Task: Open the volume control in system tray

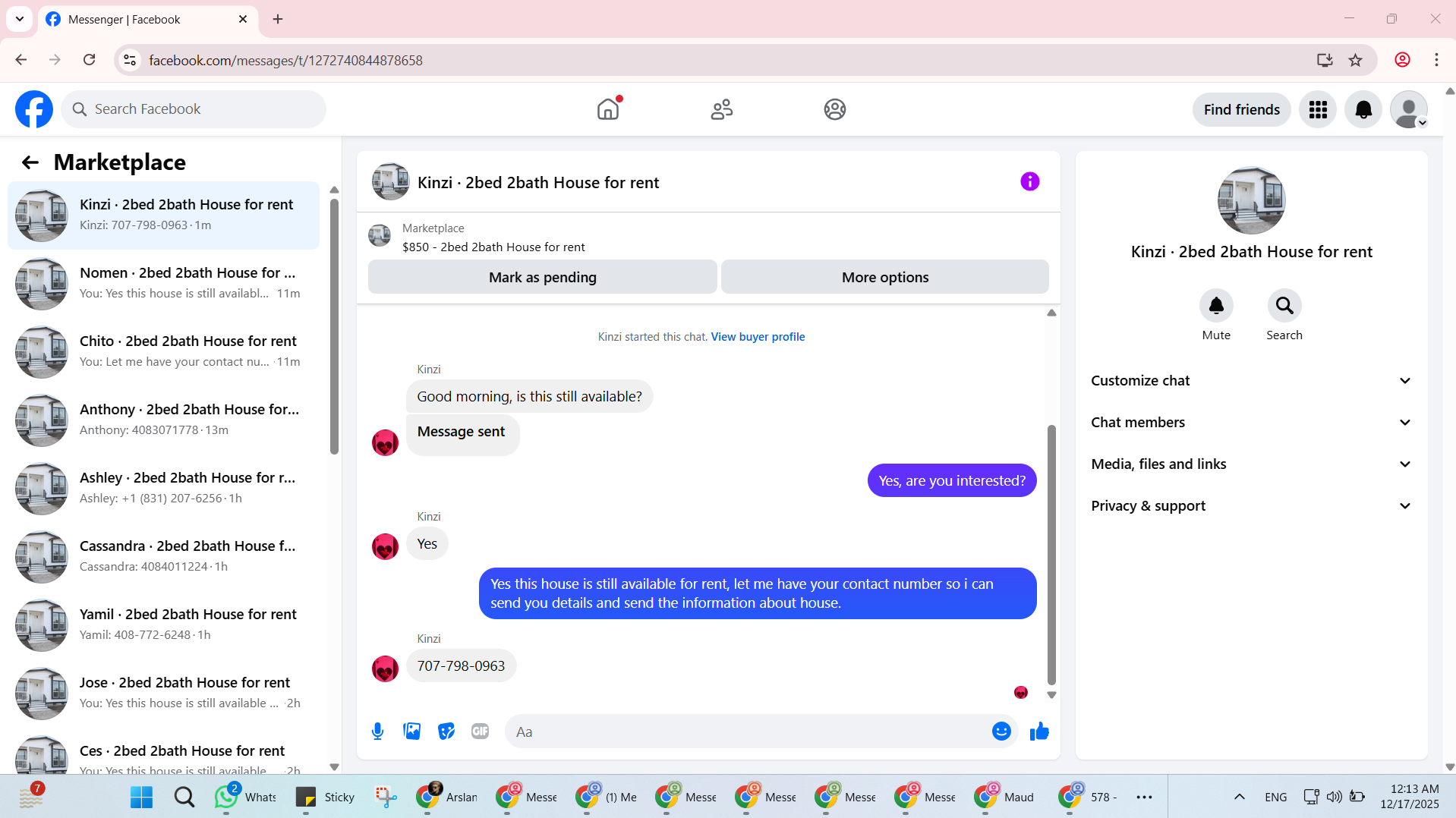Action: tap(1334, 797)
